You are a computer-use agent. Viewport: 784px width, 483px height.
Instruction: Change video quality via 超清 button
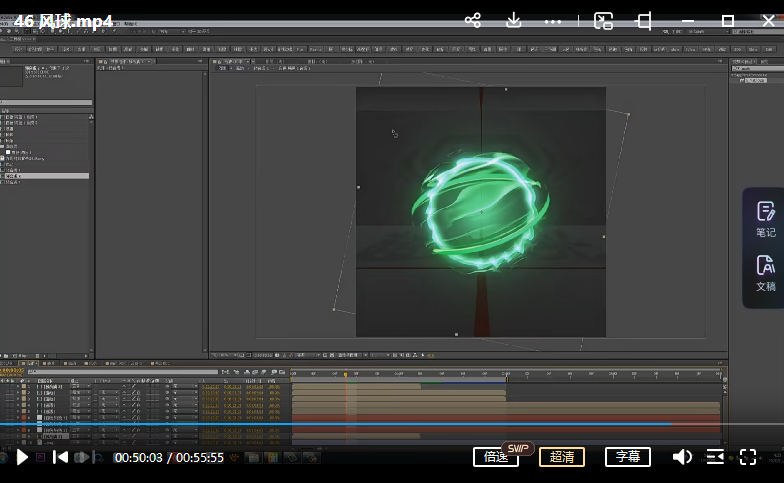[x=562, y=457]
